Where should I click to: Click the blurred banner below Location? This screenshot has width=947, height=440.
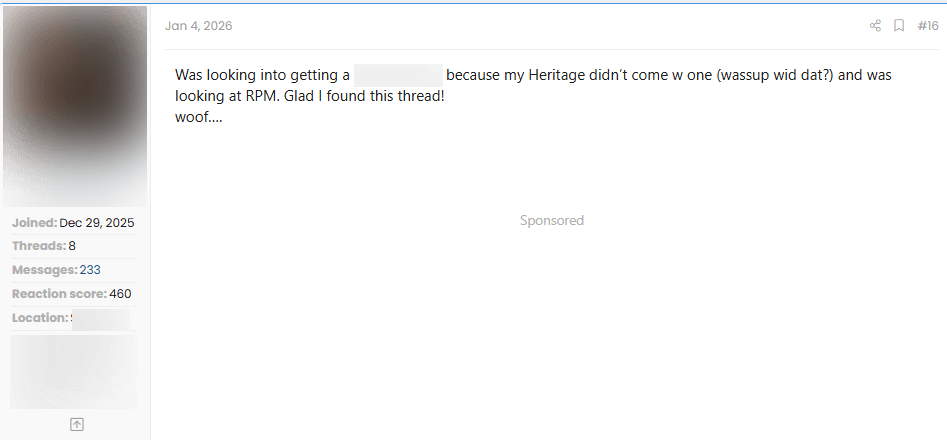[x=74, y=371]
